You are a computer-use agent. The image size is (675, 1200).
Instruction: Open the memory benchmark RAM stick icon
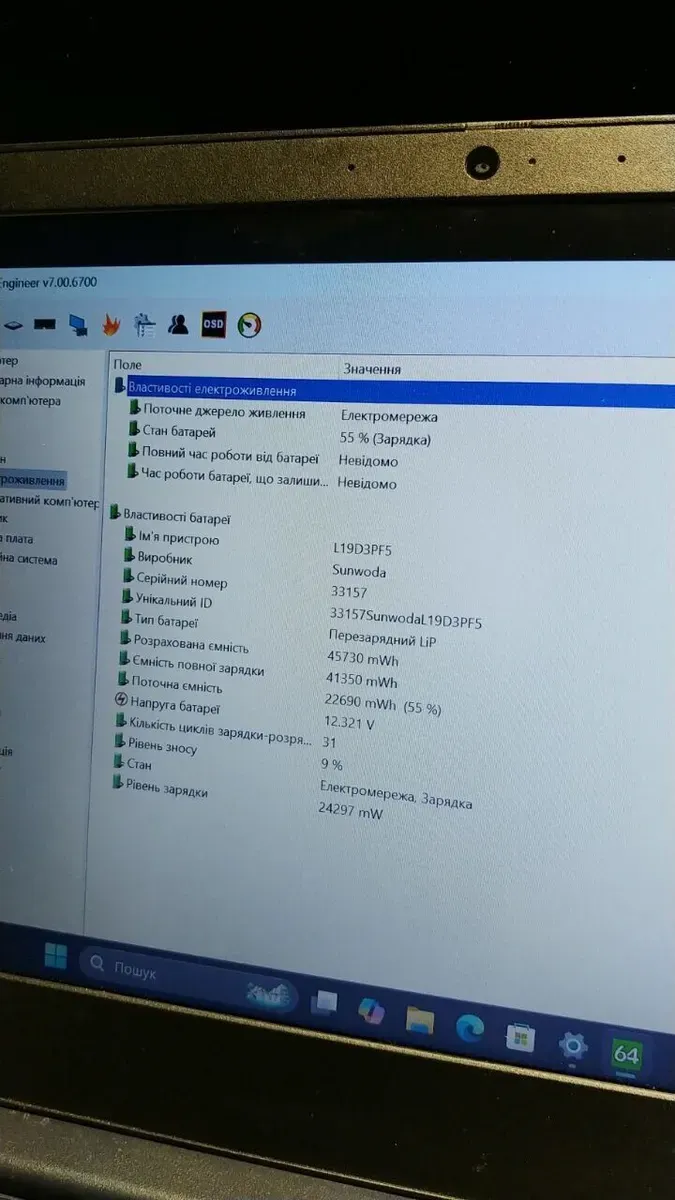(44, 324)
